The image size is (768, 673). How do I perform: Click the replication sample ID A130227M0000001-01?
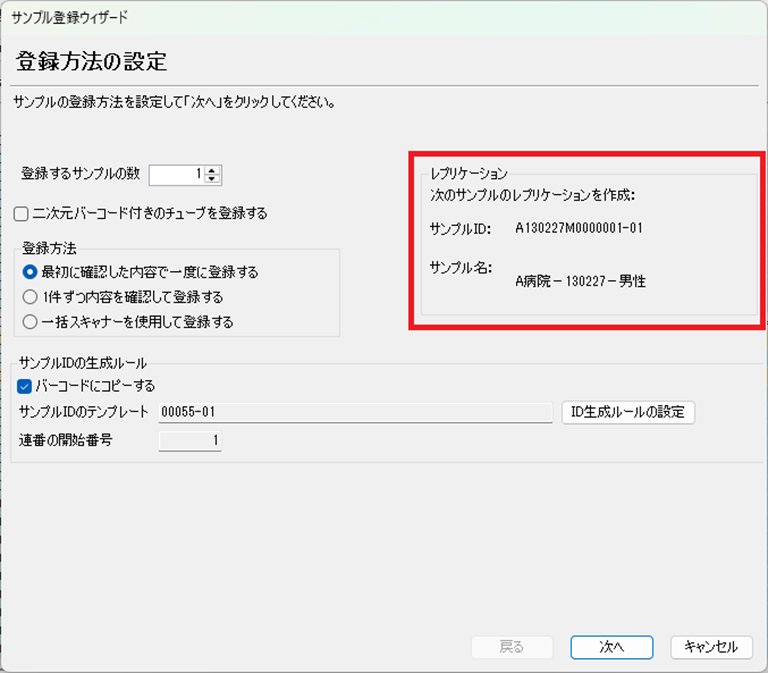click(x=578, y=228)
